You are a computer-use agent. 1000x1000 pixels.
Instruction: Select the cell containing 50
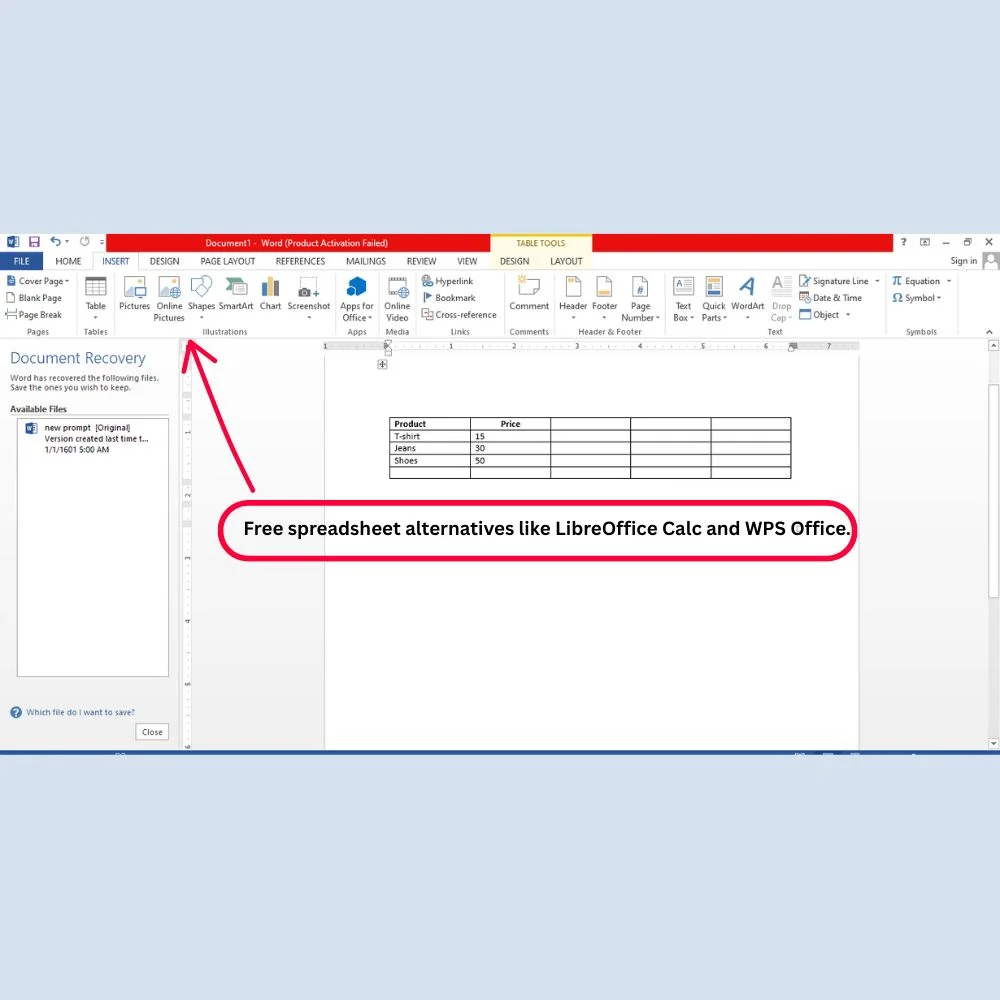coord(510,460)
